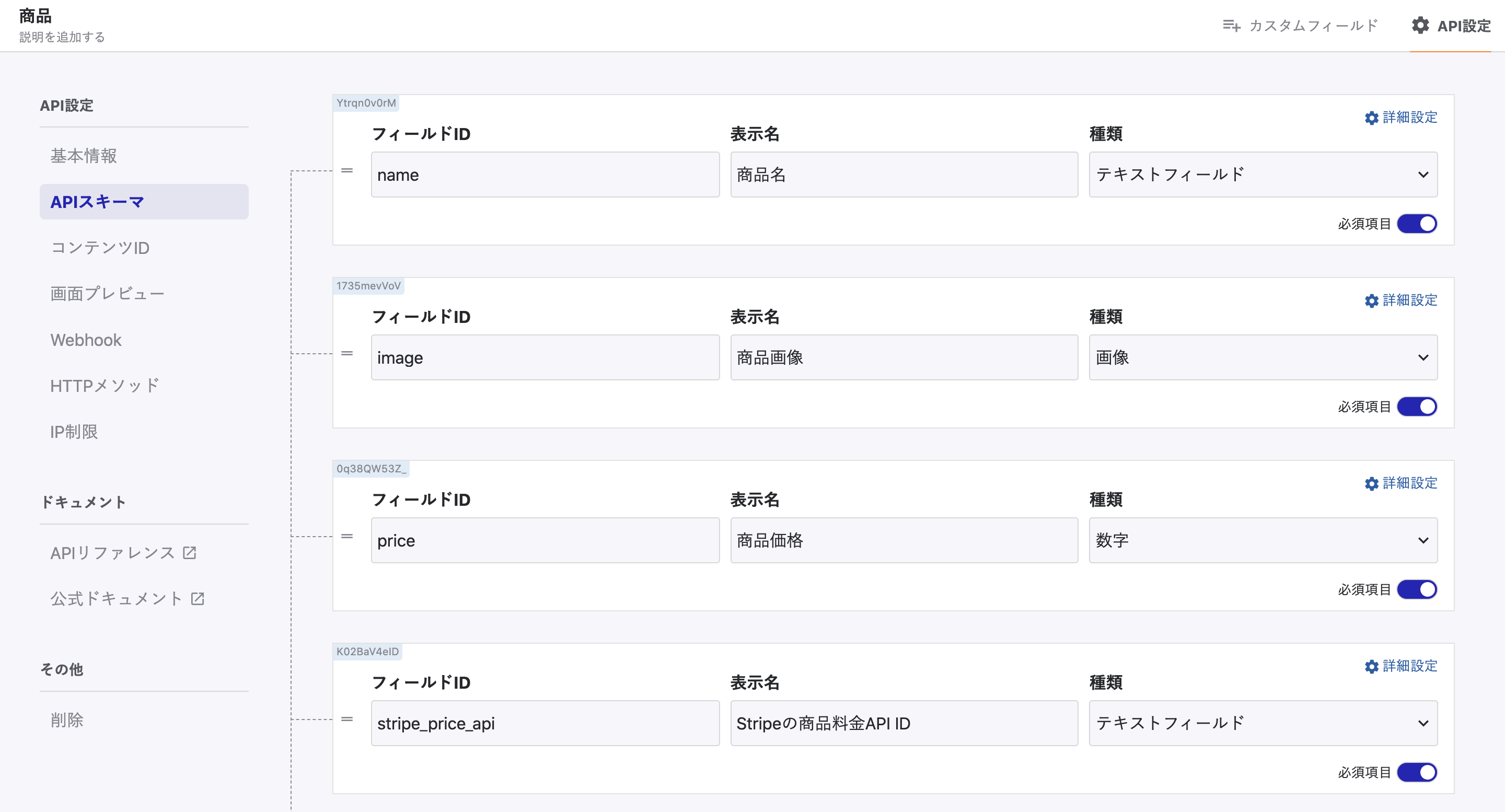Click the external link icon next to 公式ドキュメント

click(198, 599)
